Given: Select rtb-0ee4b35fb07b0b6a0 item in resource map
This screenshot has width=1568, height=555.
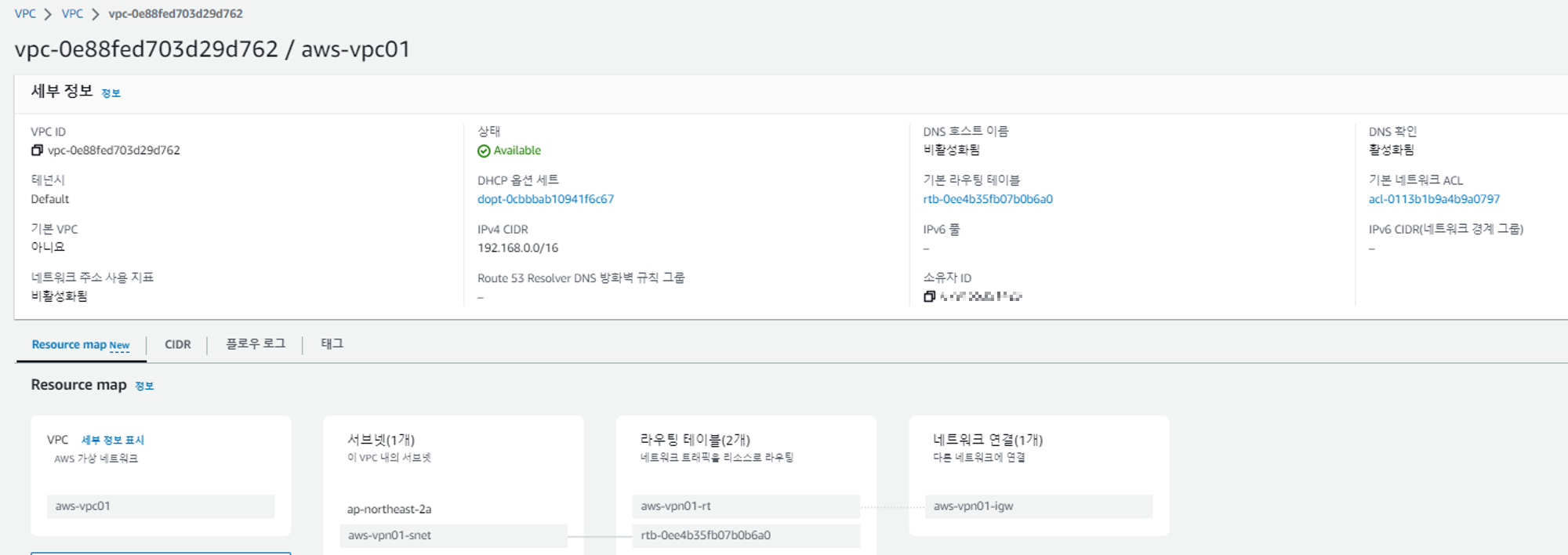Looking at the screenshot, I should [x=746, y=535].
